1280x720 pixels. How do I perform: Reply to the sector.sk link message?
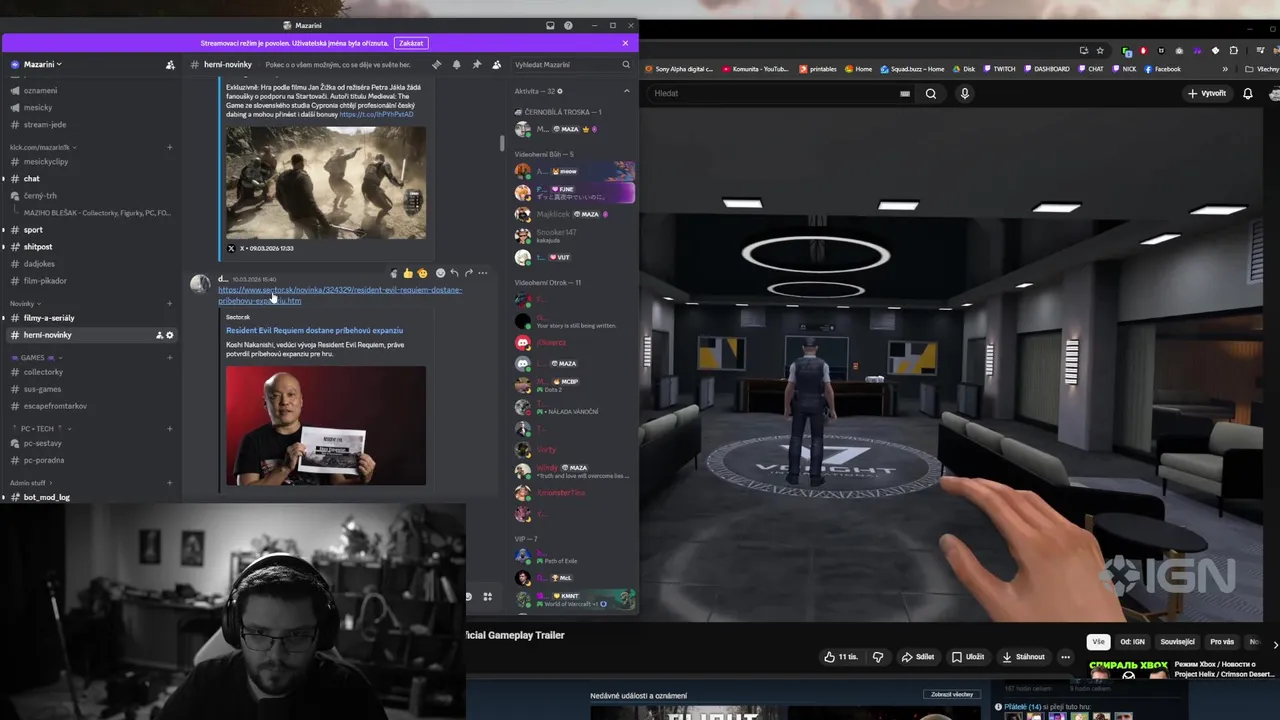(454, 273)
